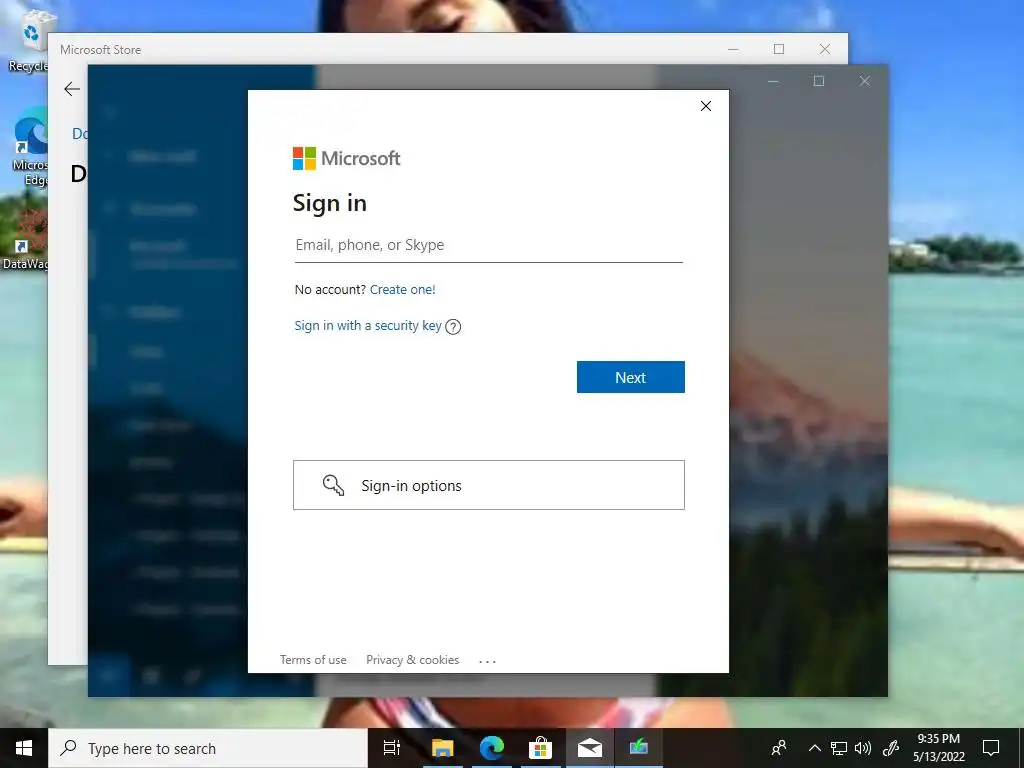Close the Microsoft sign-in dialog

705,106
